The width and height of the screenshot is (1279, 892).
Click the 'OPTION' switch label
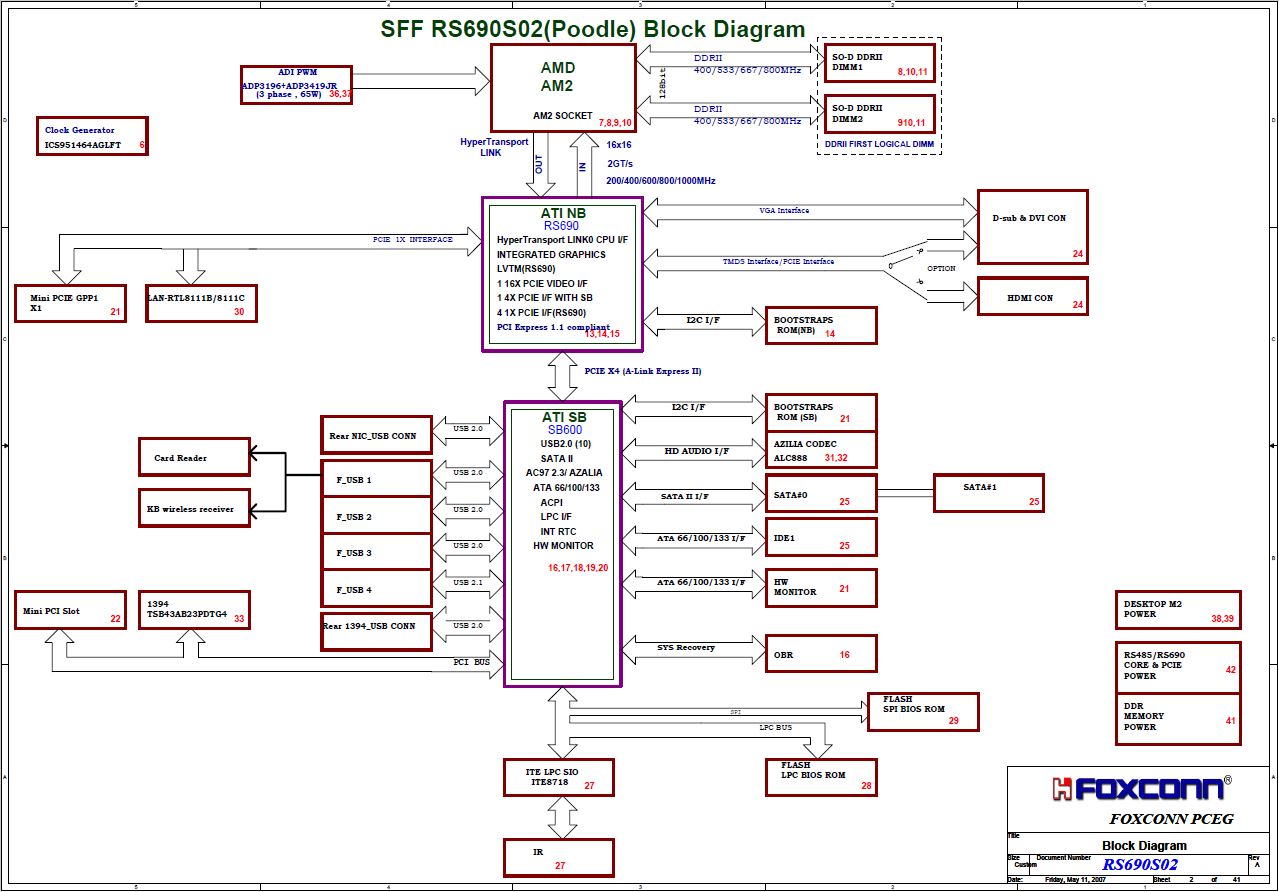pos(941,269)
